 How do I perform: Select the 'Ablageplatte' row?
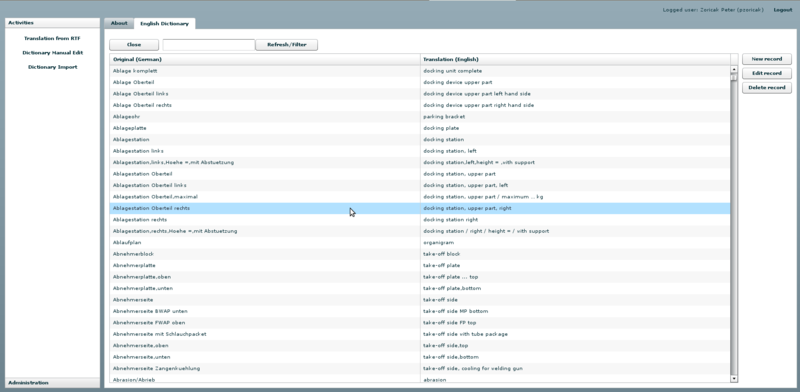420,128
